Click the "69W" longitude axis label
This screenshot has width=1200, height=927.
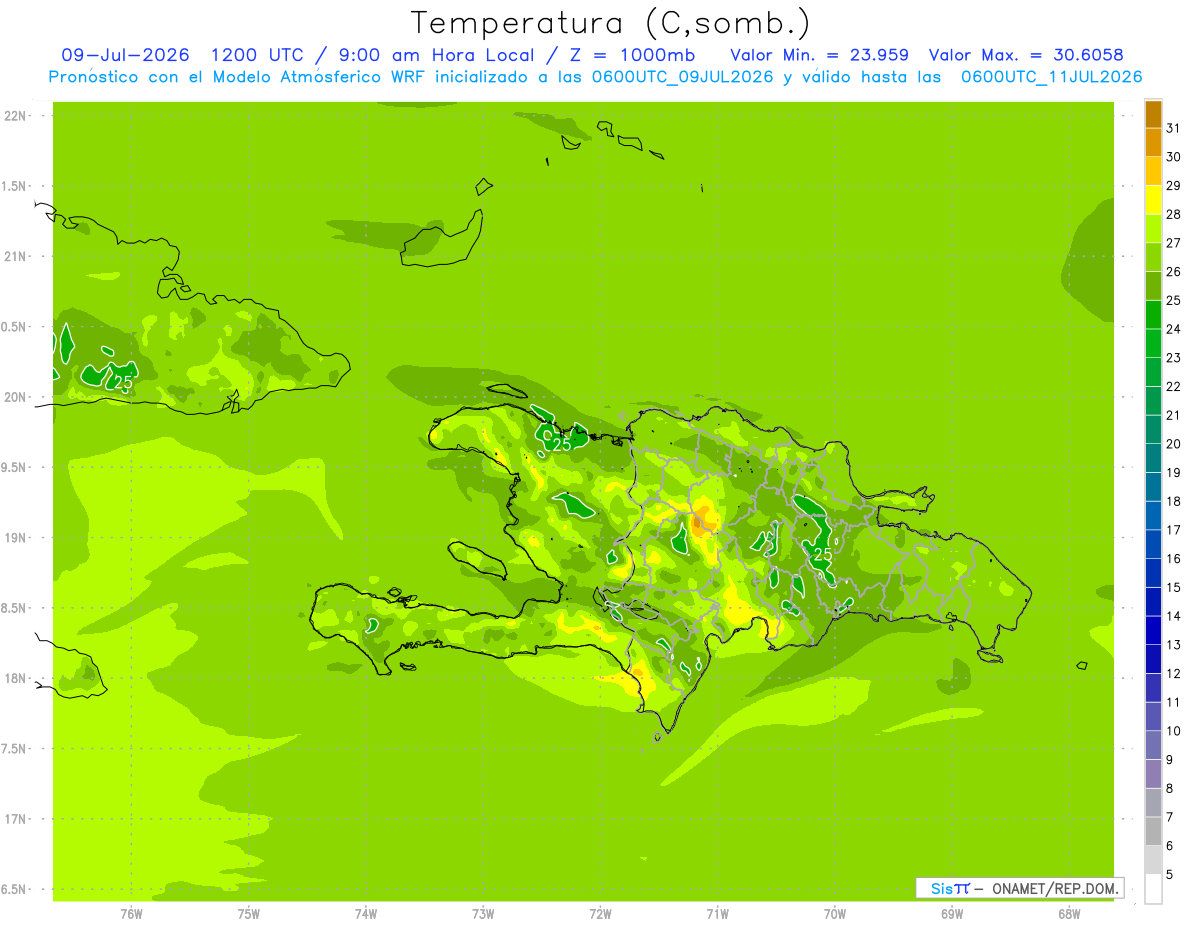(952, 914)
